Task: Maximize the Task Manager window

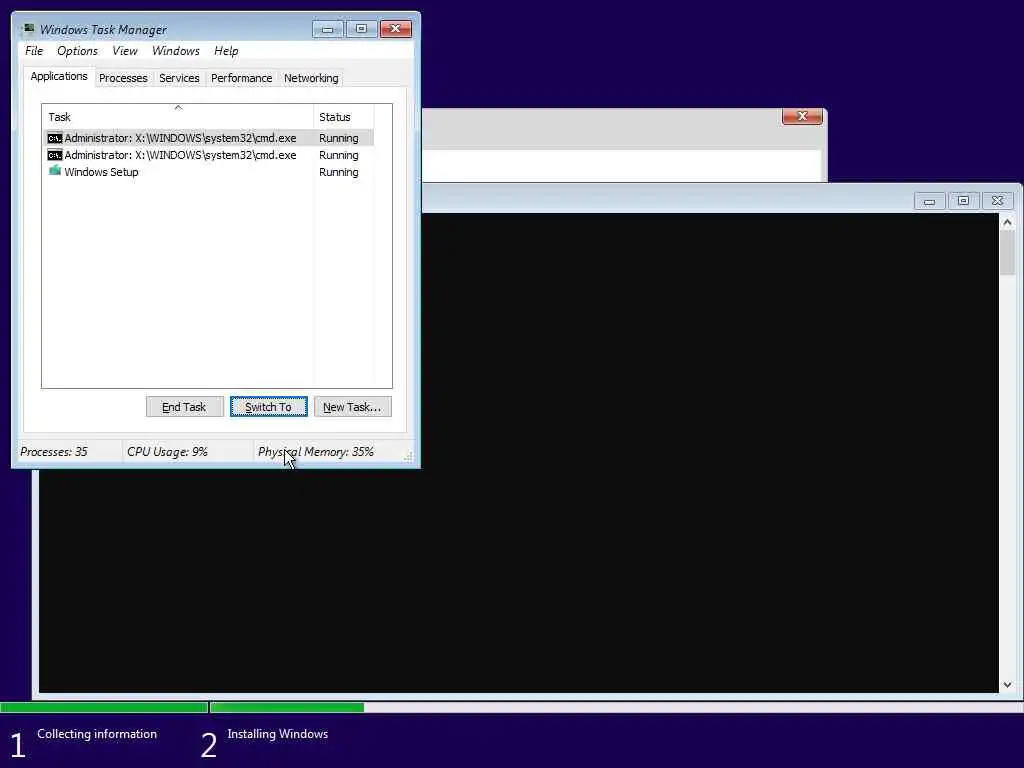Action: click(x=361, y=29)
